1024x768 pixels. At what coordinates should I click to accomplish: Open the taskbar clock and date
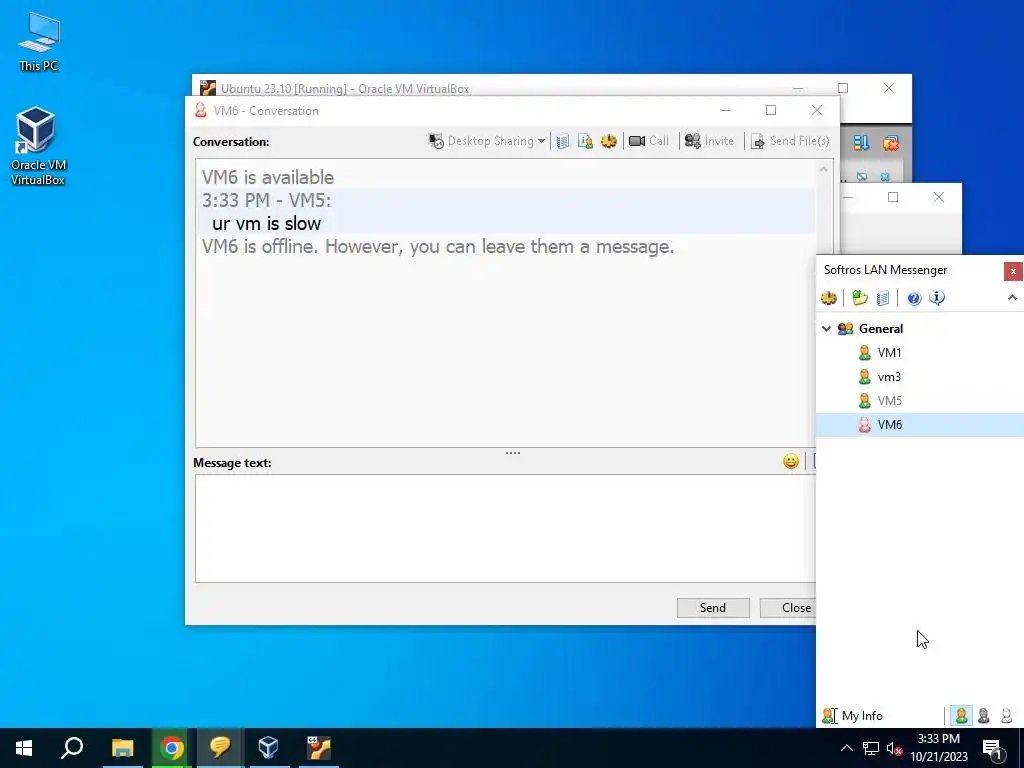tap(938, 748)
